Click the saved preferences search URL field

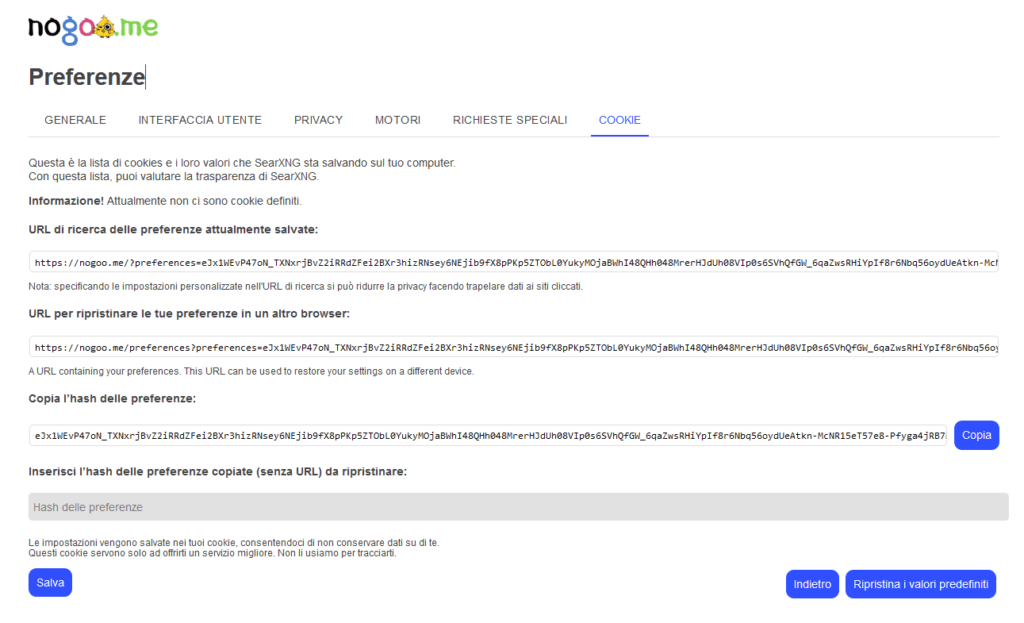tap(513, 262)
